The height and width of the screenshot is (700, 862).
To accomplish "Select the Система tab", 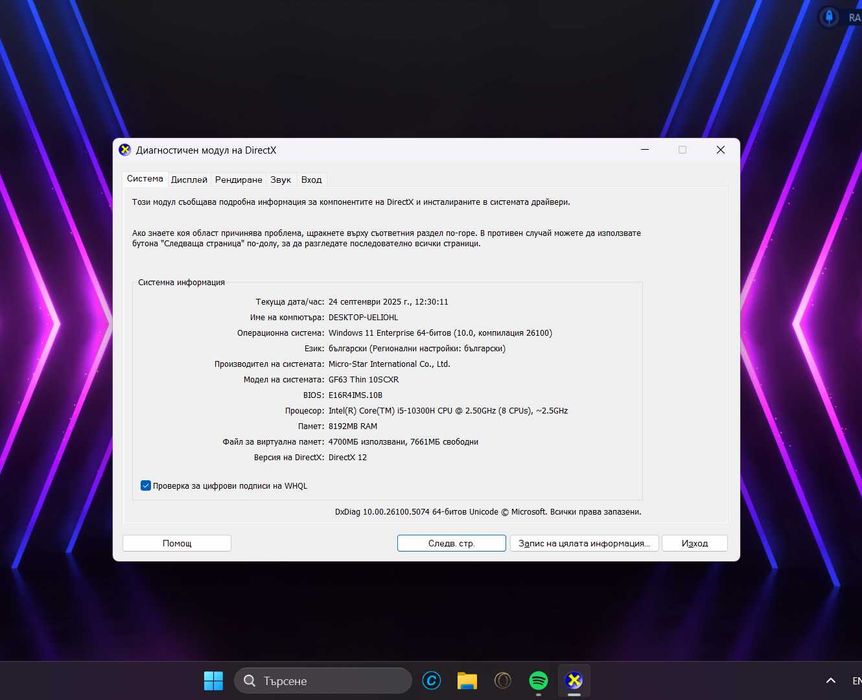I will pyautogui.click(x=145, y=179).
